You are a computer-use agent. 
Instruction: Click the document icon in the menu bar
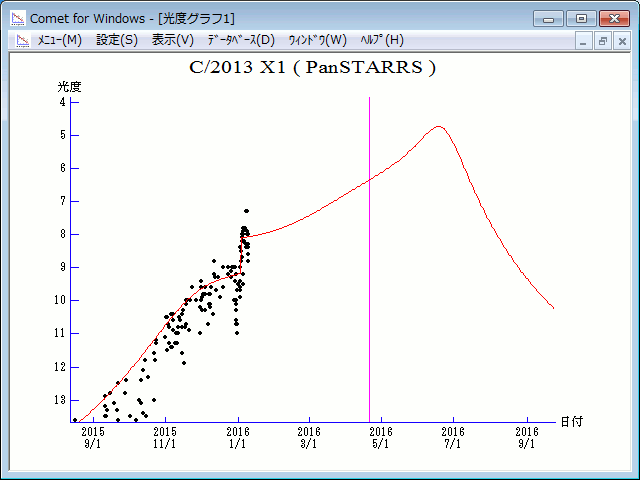tap(23, 40)
